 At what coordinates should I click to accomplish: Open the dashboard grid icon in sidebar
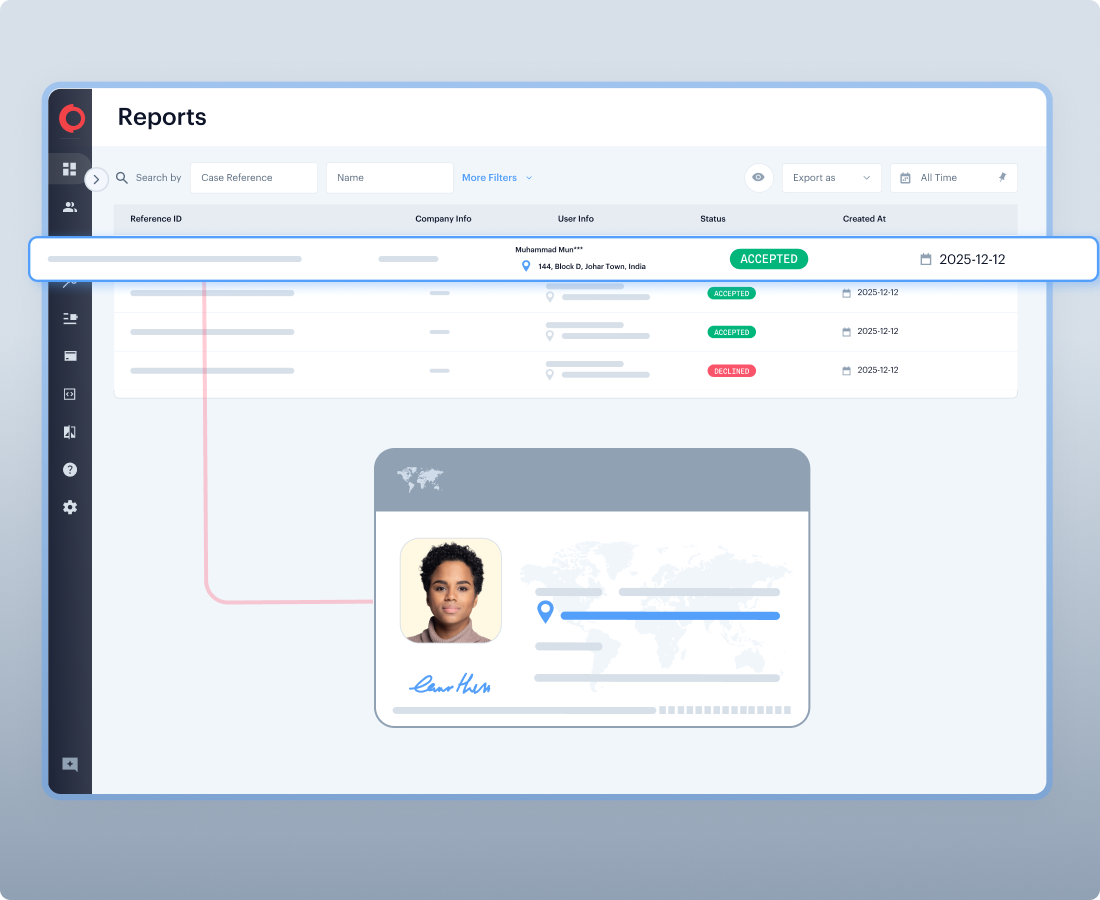[x=70, y=169]
